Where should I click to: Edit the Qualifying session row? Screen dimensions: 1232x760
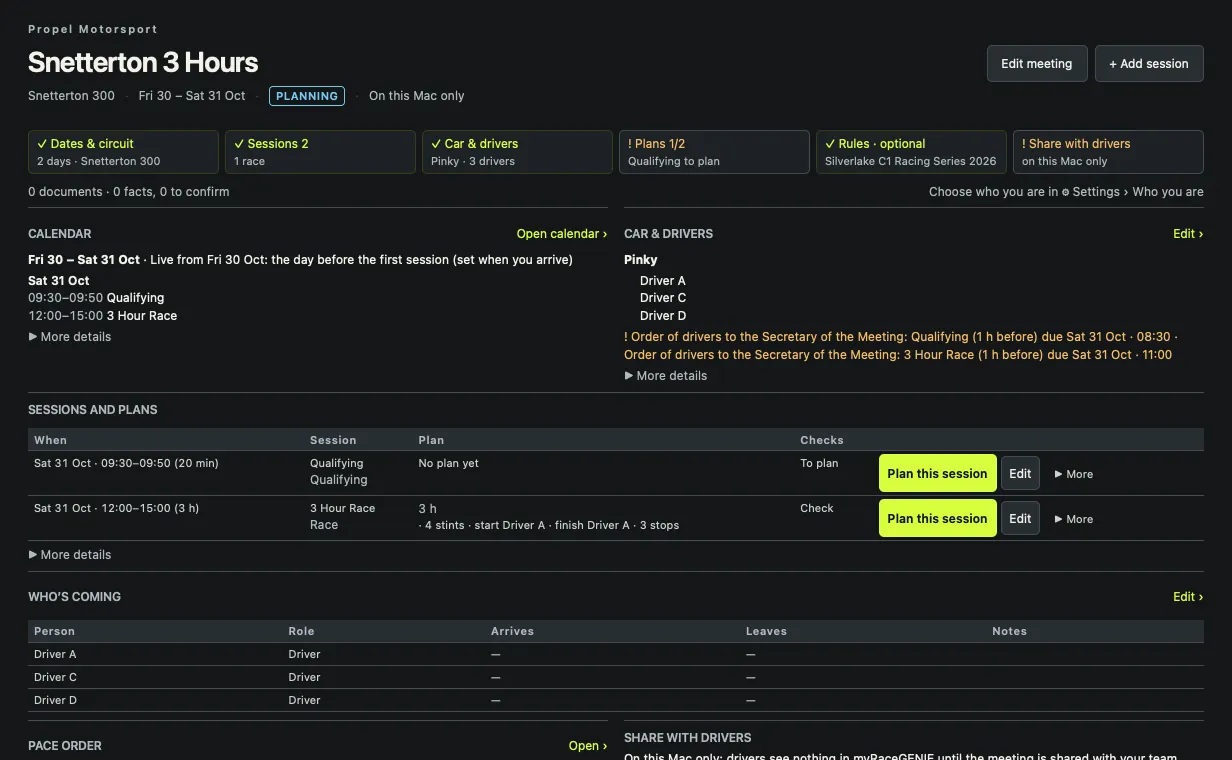click(x=1020, y=474)
